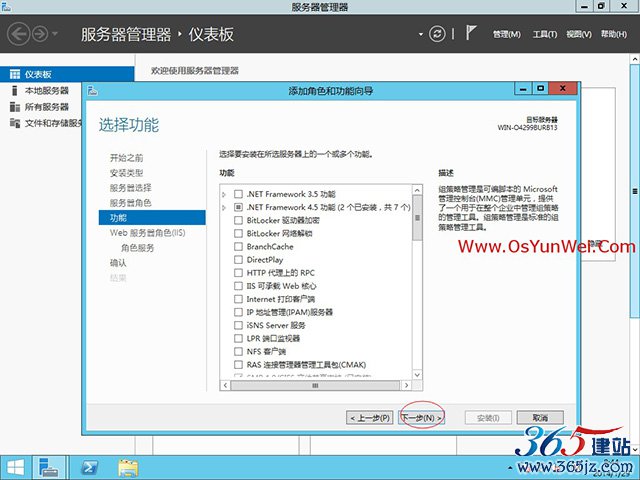Launch PowerShell from the taskbar
This screenshot has width=640, height=480.
89,468
